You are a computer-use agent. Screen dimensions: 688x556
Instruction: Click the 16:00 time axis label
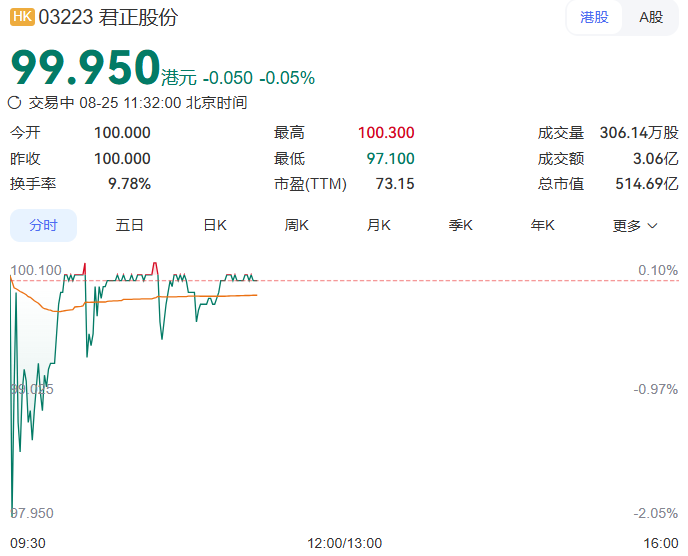661,543
